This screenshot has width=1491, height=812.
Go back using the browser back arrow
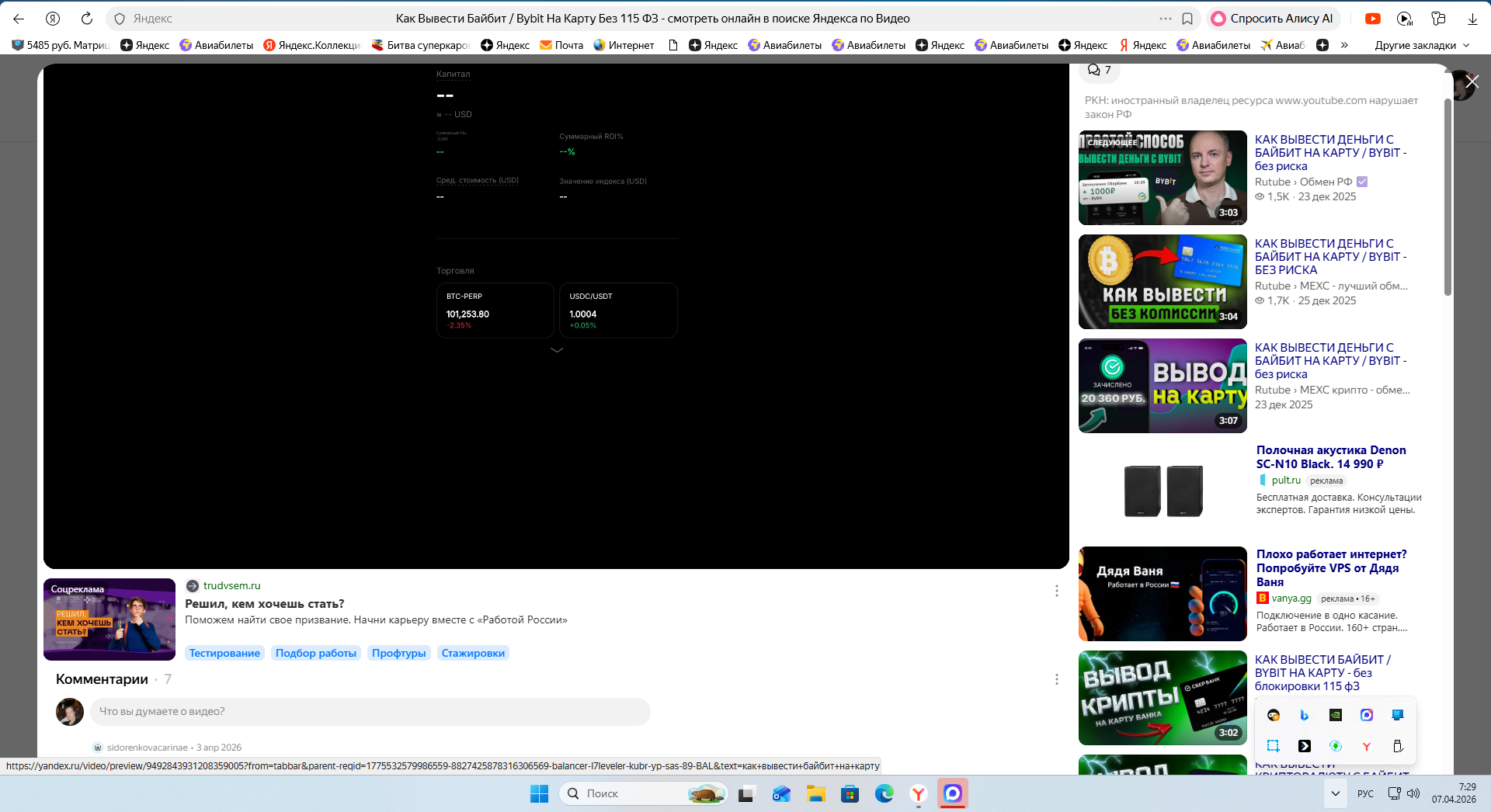[19, 19]
